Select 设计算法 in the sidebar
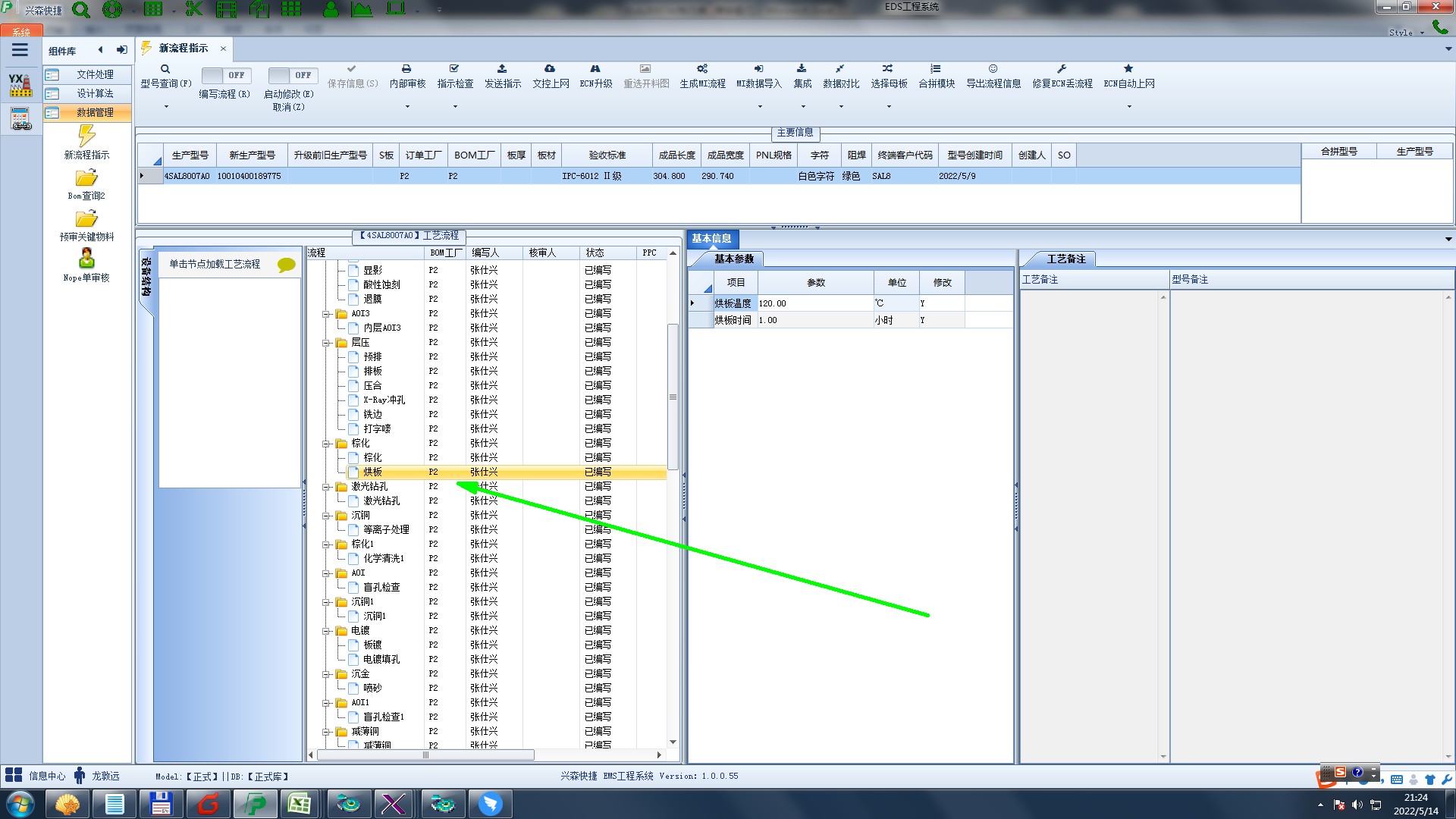 tap(95, 93)
